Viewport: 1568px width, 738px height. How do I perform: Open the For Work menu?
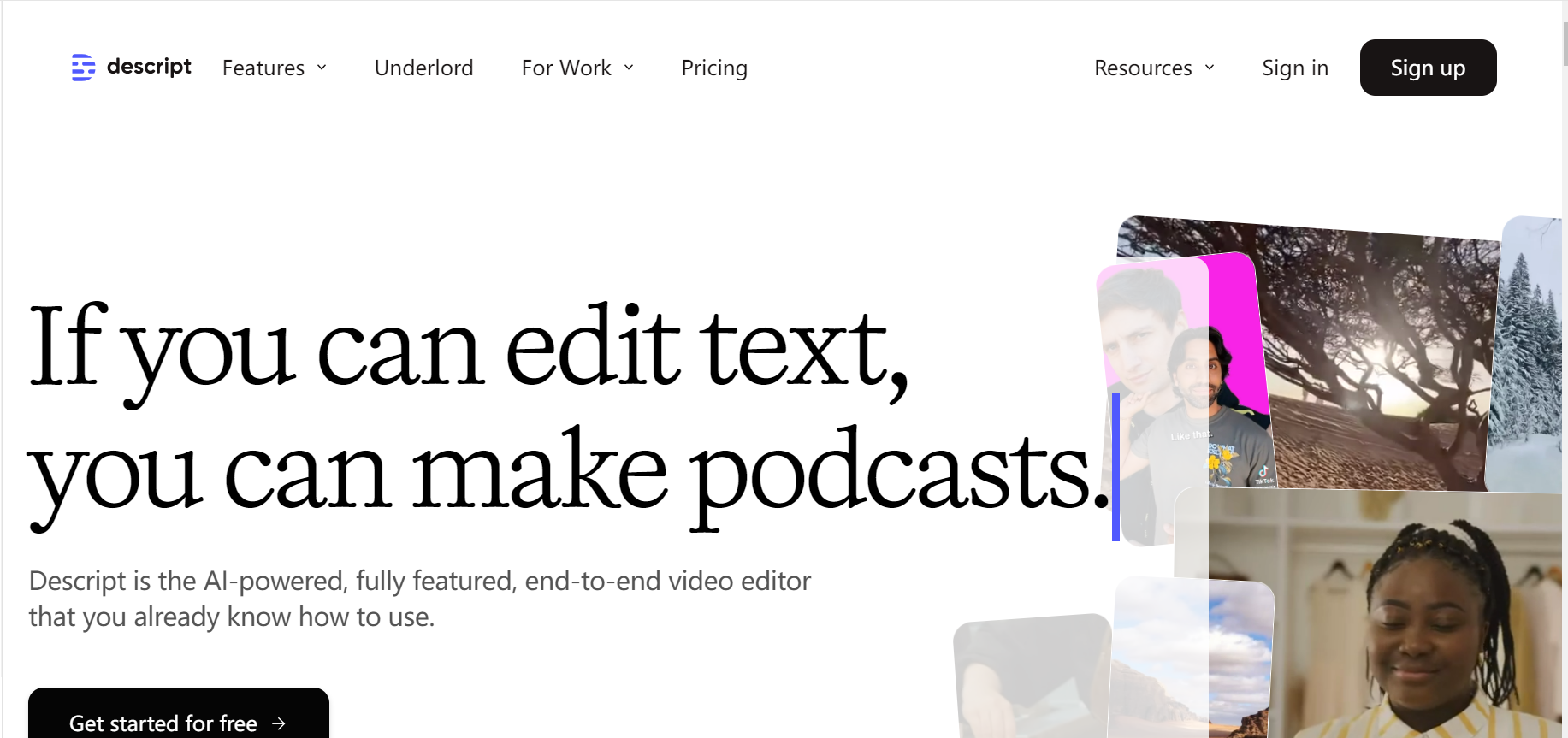click(578, 68)
